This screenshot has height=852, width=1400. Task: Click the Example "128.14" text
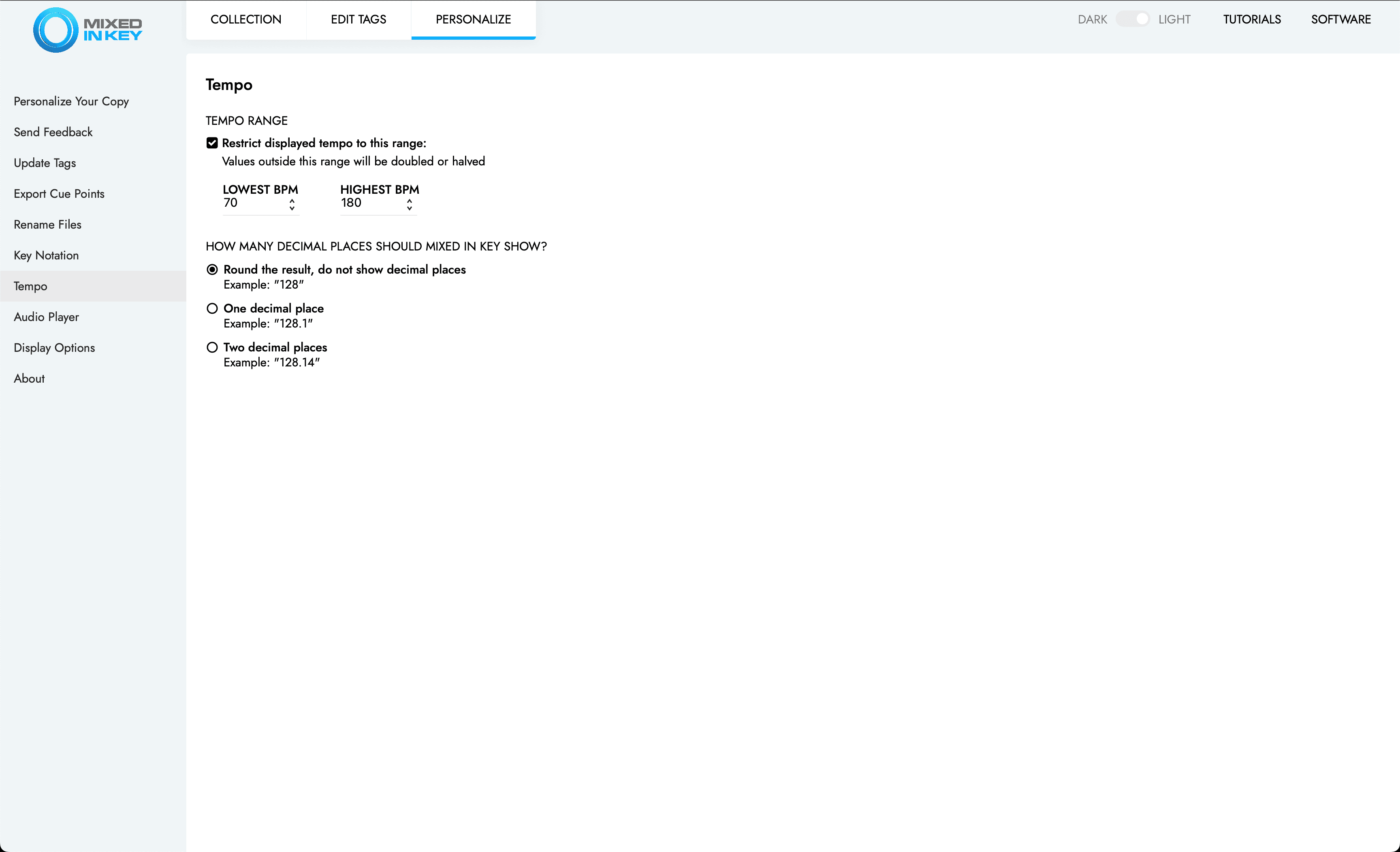[271, 363]
